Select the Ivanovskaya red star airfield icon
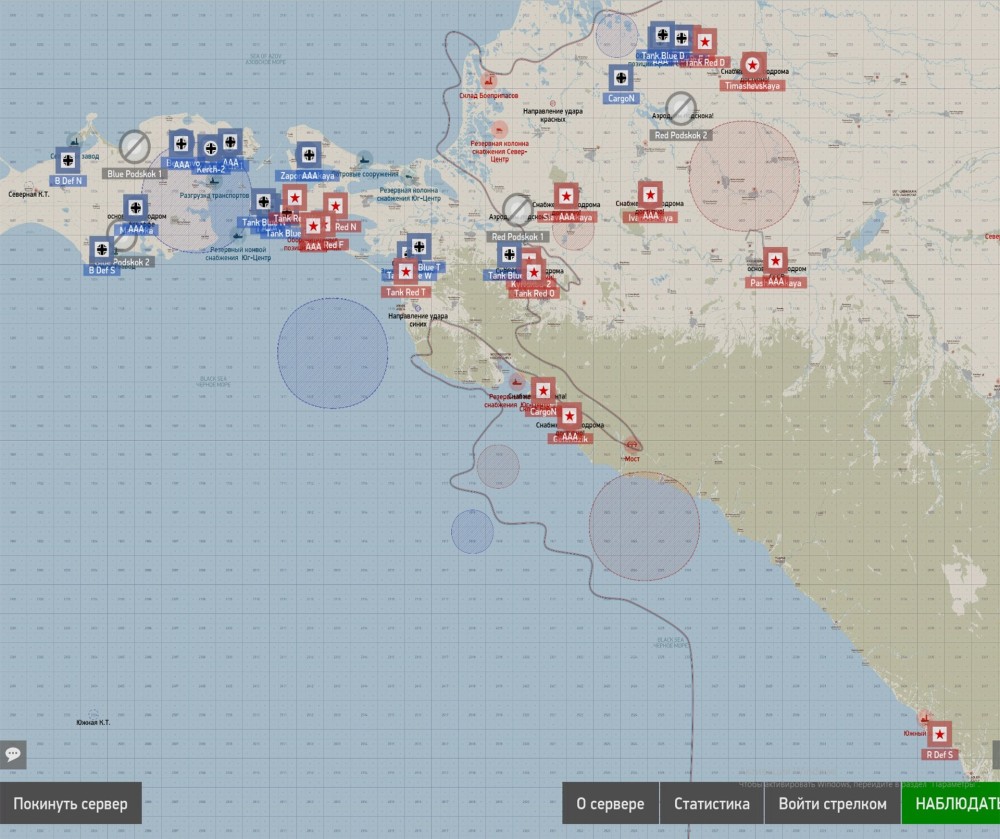Viewport: 1000px width, 839px height. click(x=650, y=194)
